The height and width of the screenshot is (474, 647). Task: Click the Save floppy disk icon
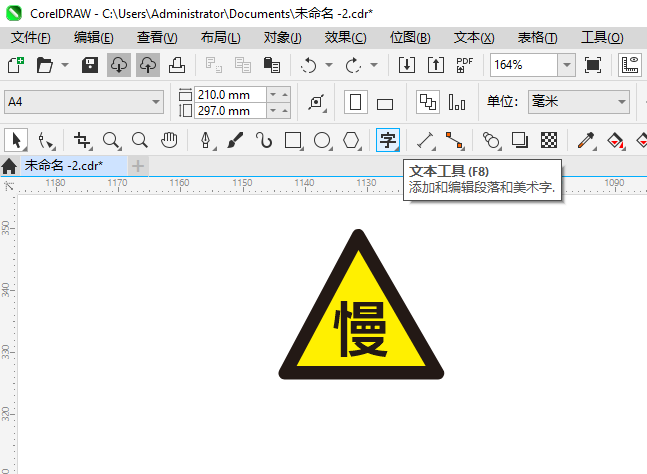[90, 65]
